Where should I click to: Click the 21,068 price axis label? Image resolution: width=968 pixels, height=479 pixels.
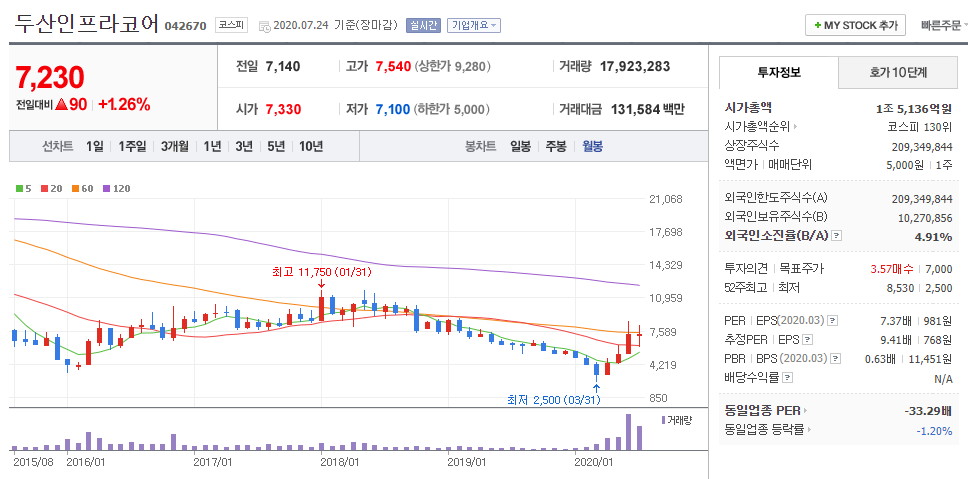(665, 199)
